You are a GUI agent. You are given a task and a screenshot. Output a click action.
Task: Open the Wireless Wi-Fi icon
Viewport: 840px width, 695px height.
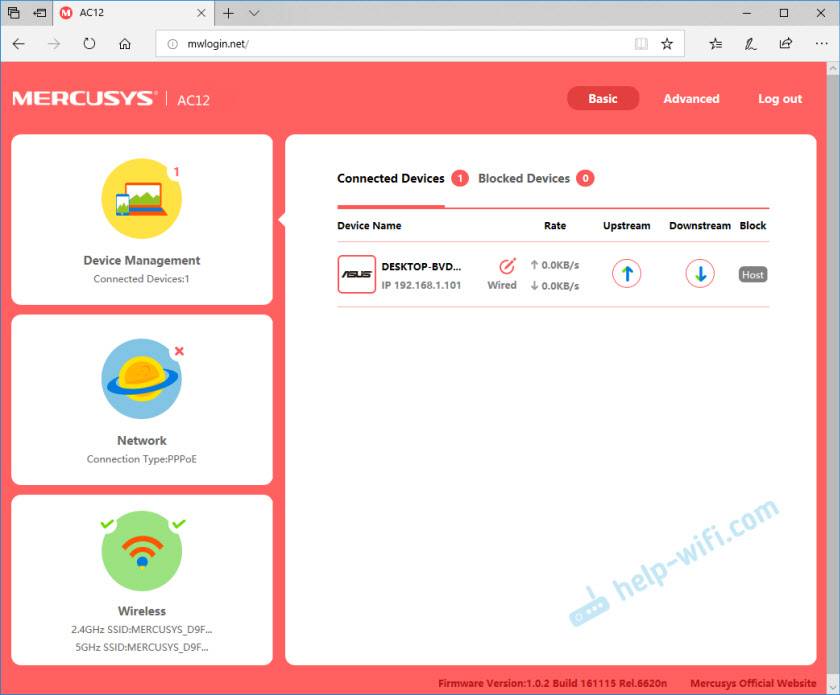[x=141, y=551]
